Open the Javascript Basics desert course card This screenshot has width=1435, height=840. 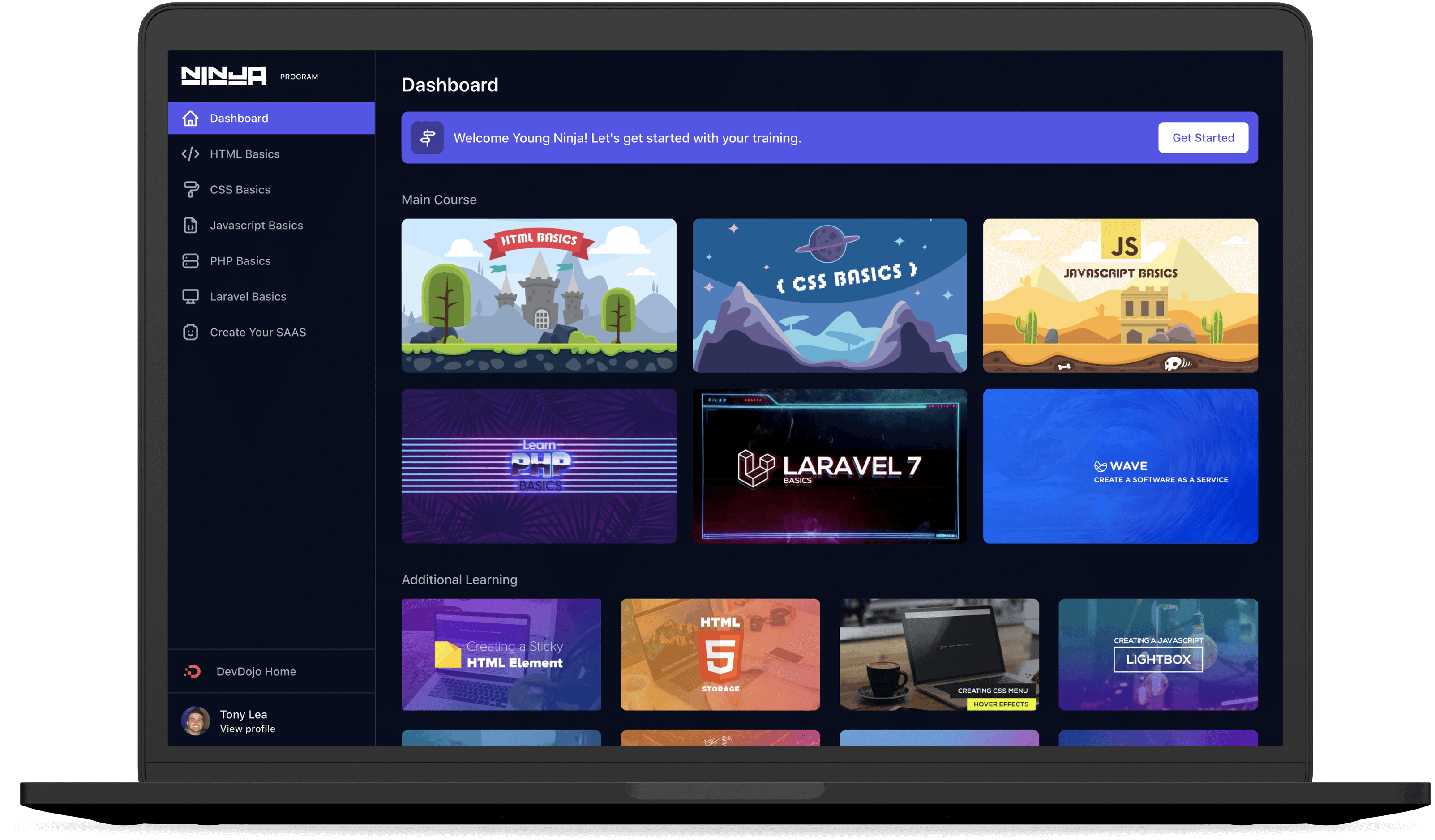pos(1120,296)
